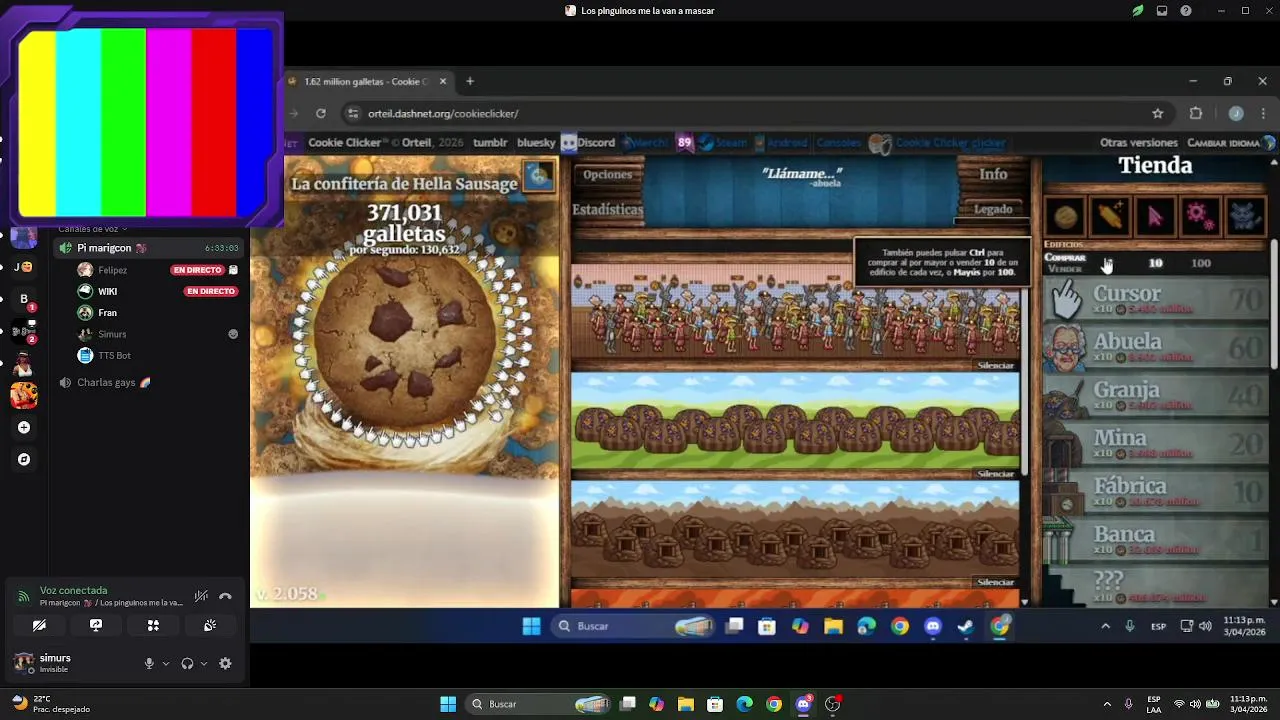This screenshot has width=1280, height=720.
Task: Open the tumblr link in top bar
Action: coord(490,143)
